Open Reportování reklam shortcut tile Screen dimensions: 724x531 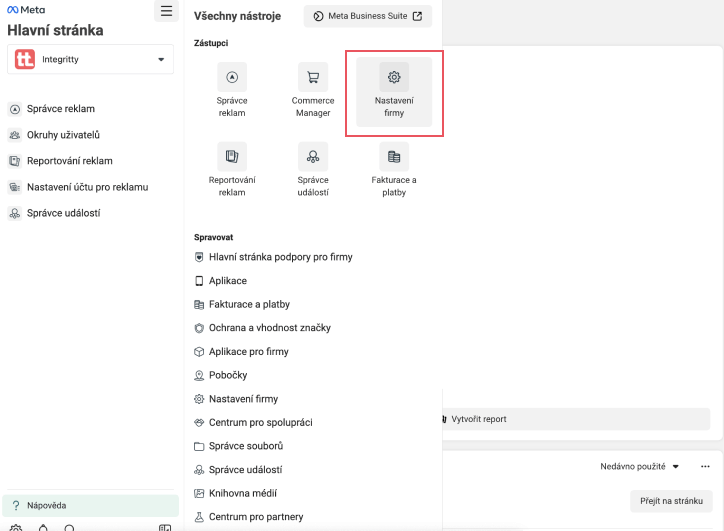pos(232,170)
